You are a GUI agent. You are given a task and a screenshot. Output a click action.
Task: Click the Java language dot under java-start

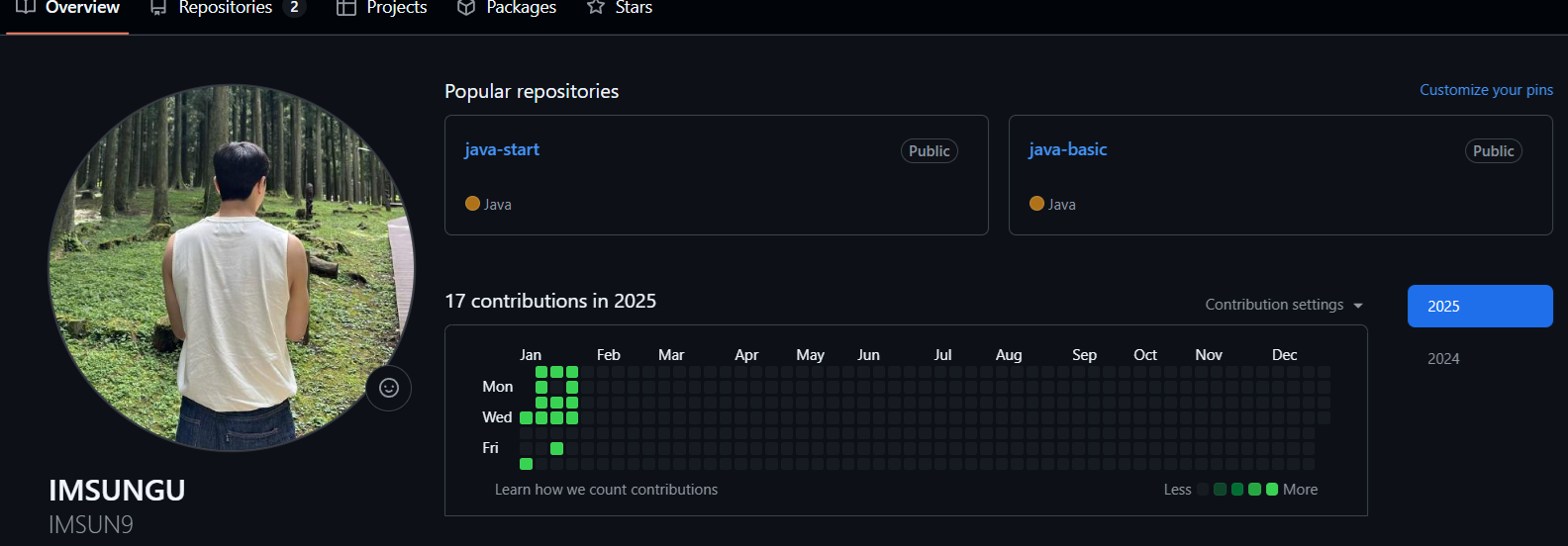(472, 204)
